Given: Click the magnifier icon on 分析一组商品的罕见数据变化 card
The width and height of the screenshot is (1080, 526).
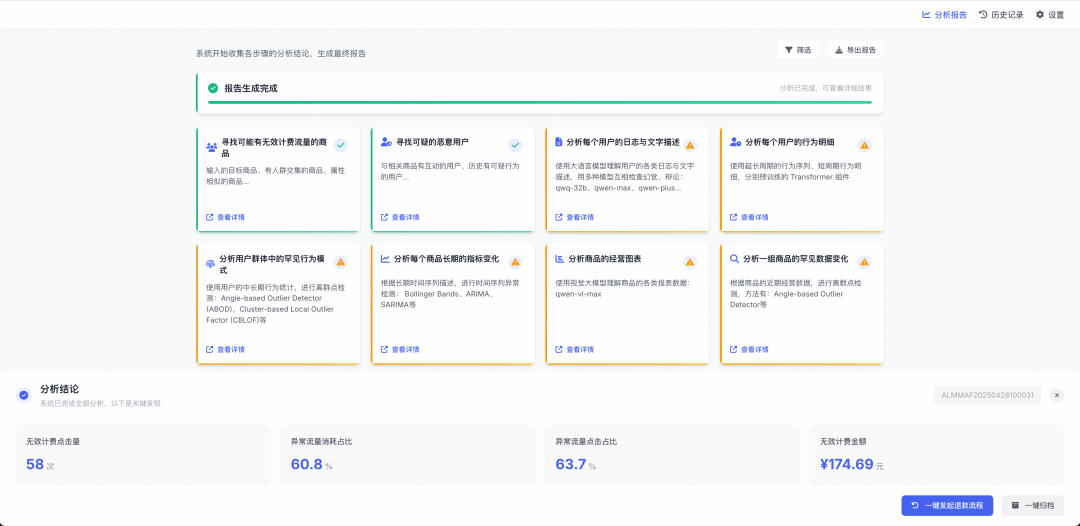Looking at the screenshot, I should pos(735,259).
